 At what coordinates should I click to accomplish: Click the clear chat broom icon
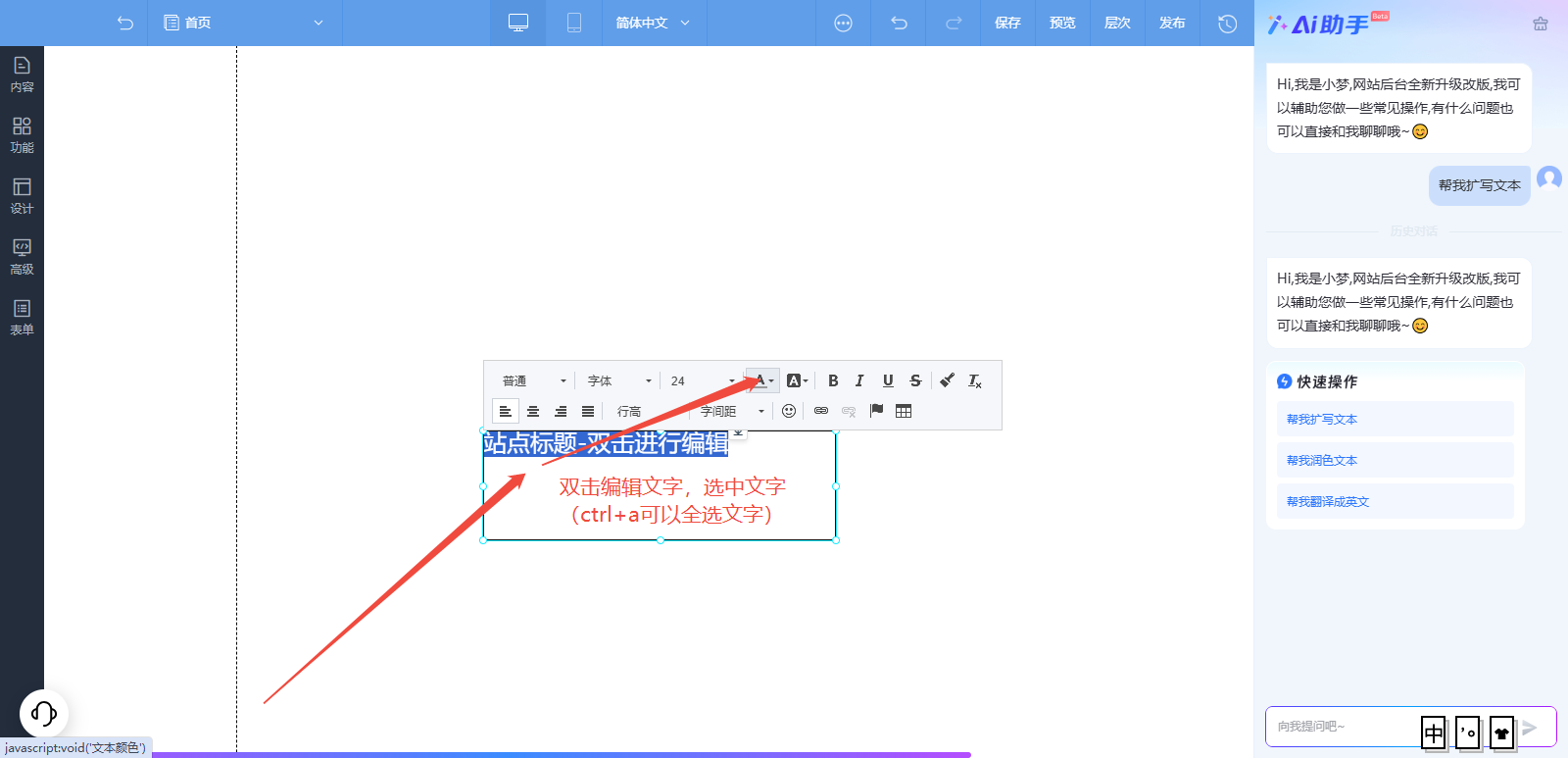click(x=1541, y=24)
